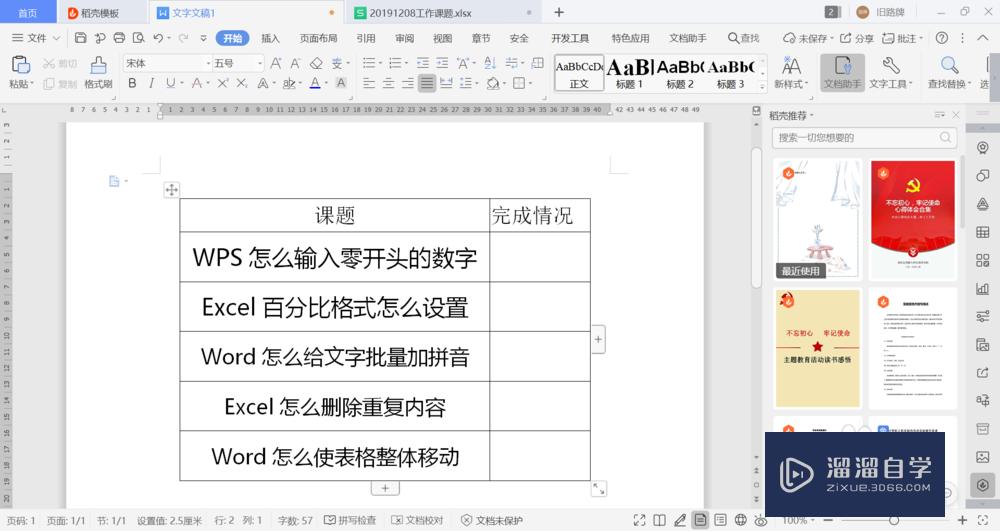The width and height of the screenshot is (1000, 531).
Task: Click the clear formatting eraser icon
Action: click(x=316, y=63)
